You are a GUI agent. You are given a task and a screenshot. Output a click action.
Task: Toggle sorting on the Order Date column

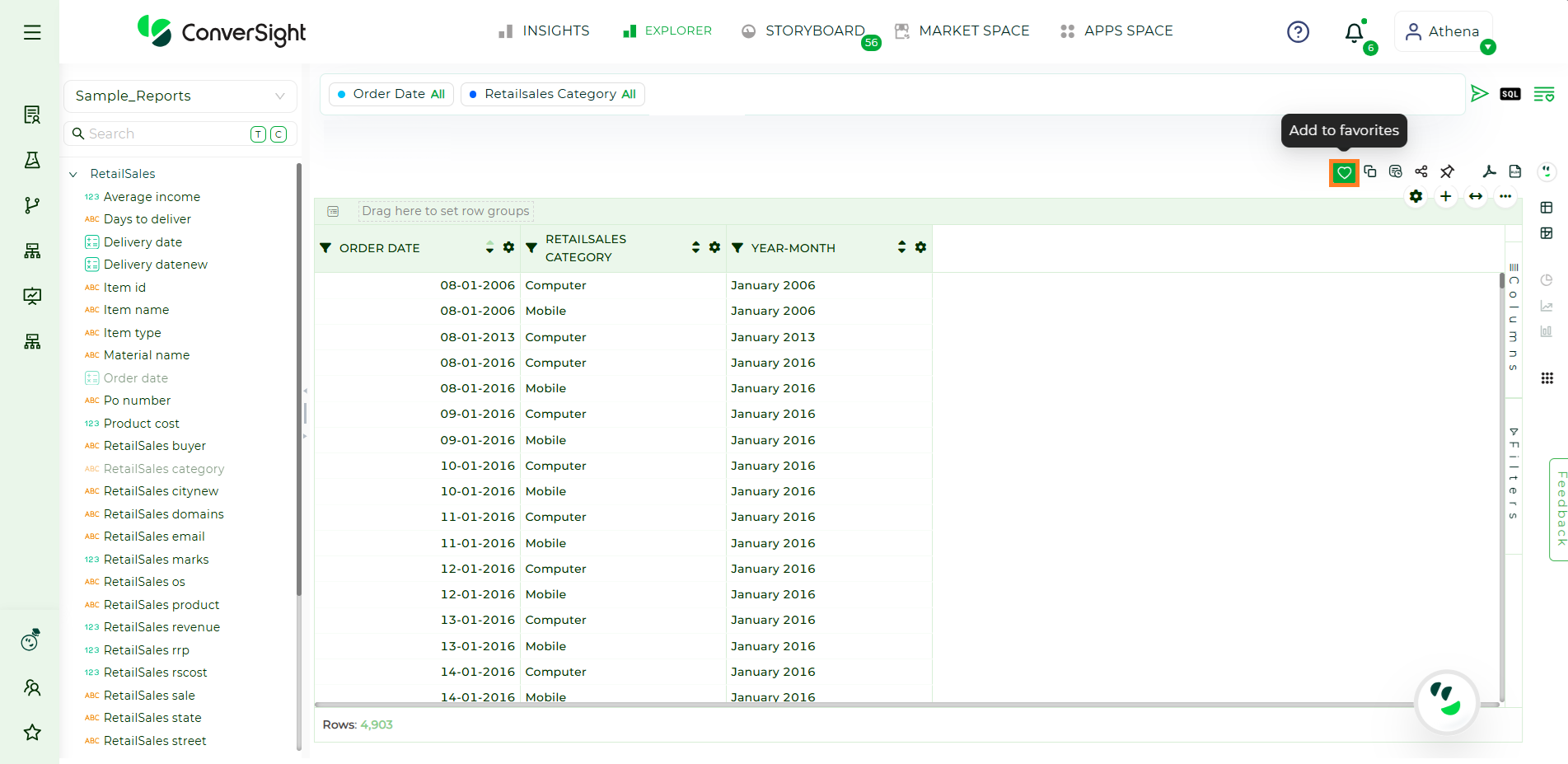click(x=489, y=247)
